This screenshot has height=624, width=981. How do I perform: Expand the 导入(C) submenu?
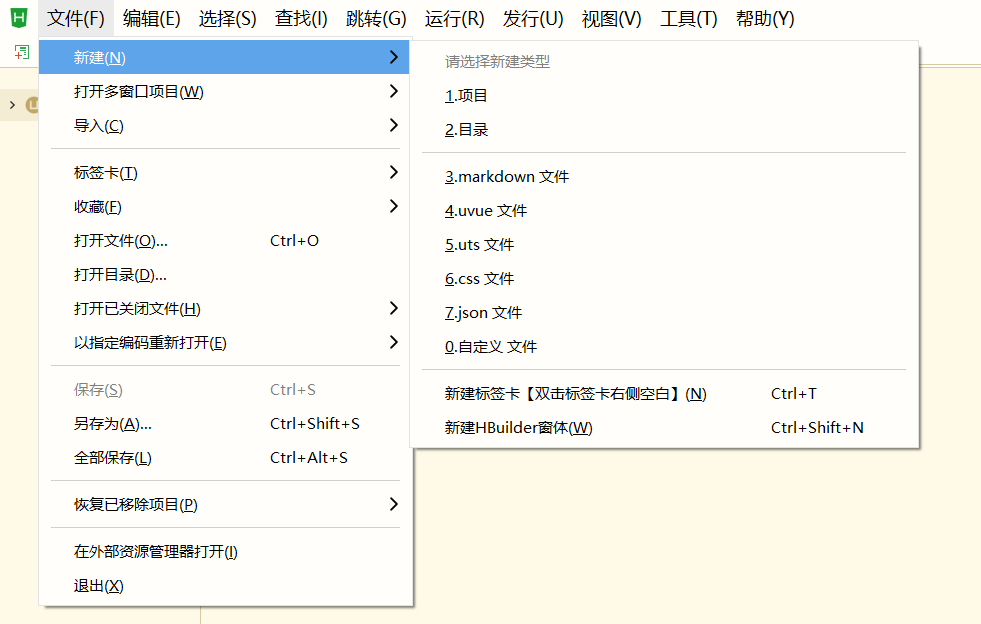(224, 126)
